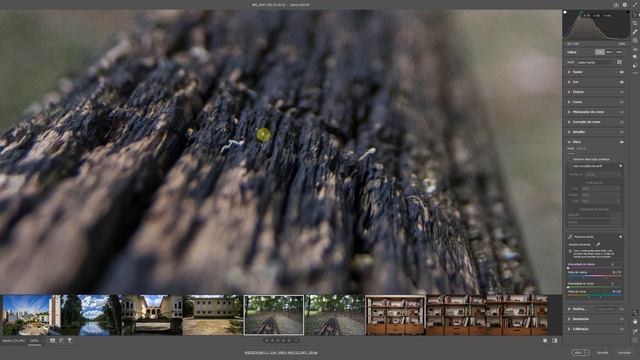Viewport: 640px width, 360px height.
Task: Open the more options ellipsis in right toolbar
Action: [635, 73]
